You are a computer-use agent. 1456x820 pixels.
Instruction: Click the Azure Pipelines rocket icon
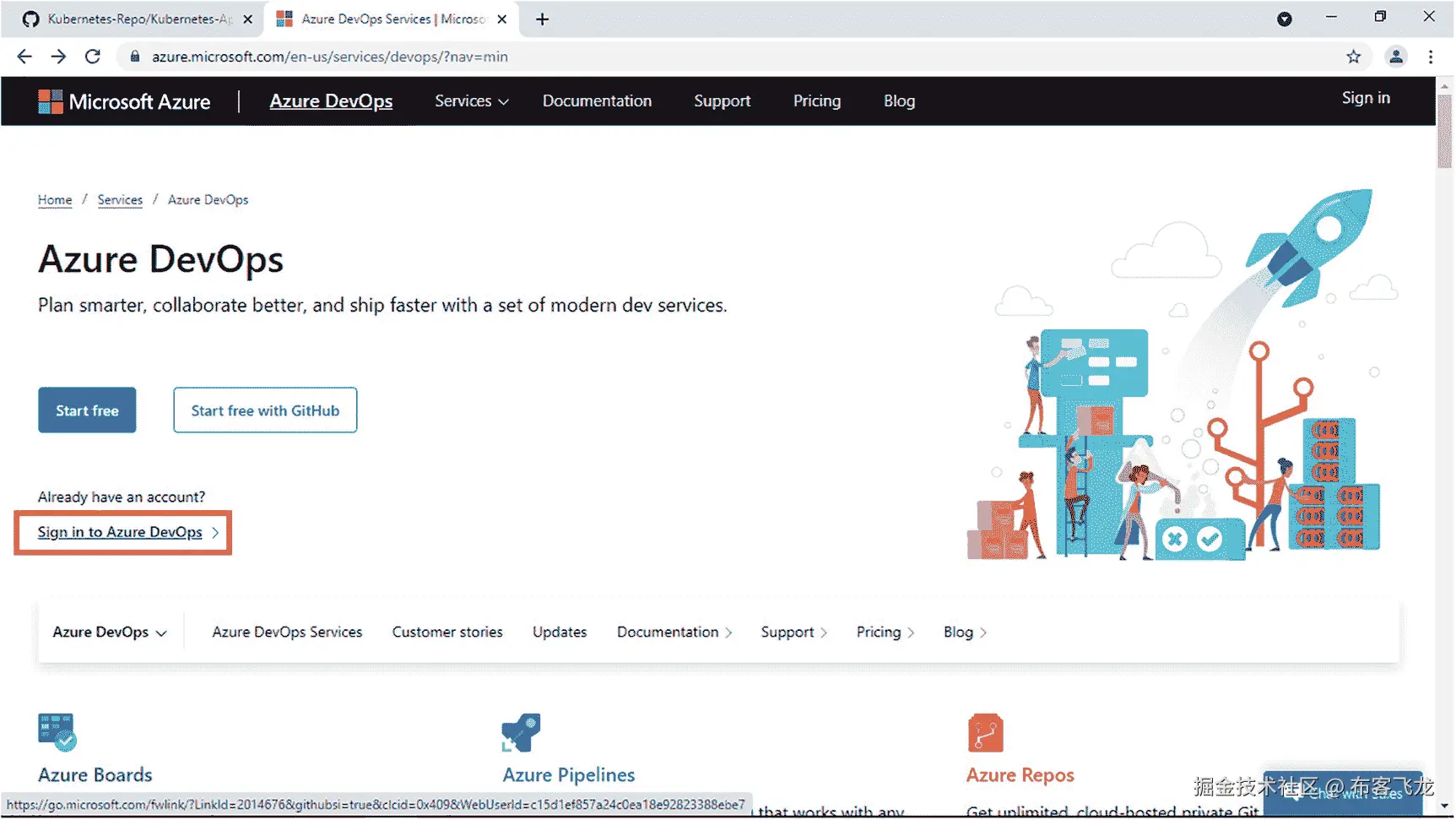521,732
